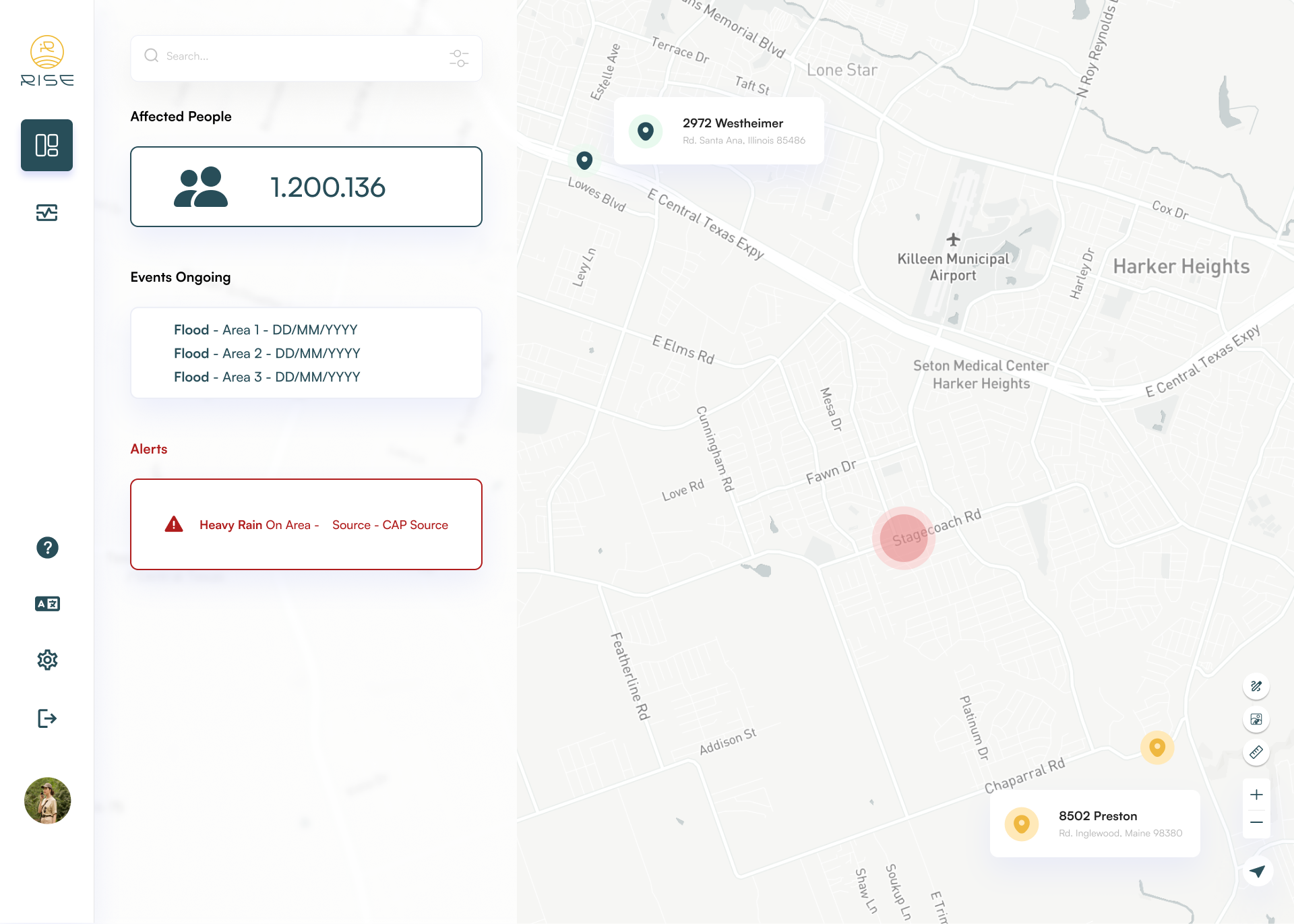Select the yellow map pin near Chaparral Rd
1294x924 pixels.
[x=1157, y=747]
